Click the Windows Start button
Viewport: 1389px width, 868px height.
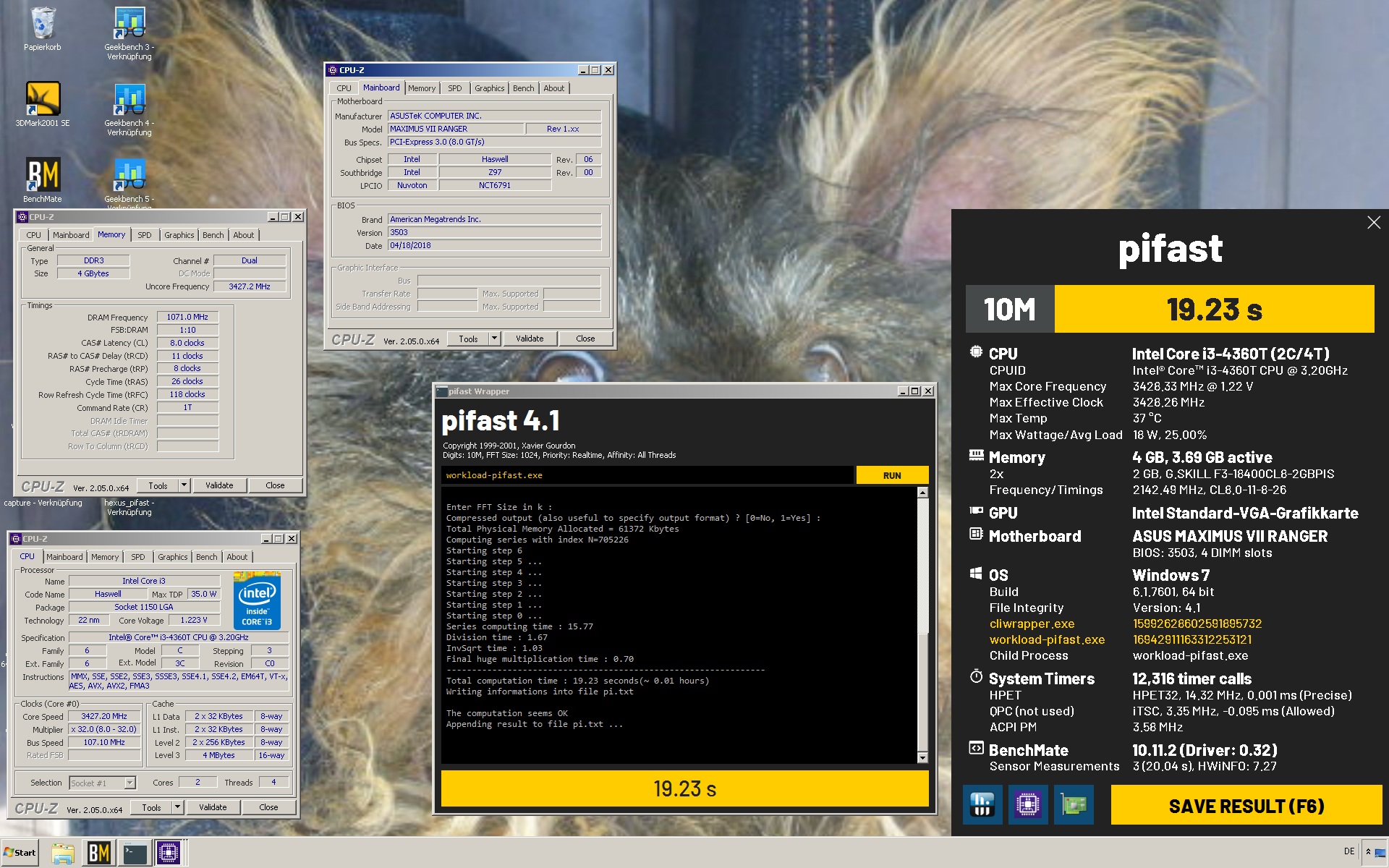pyautogui.click(x=20, y=853)
